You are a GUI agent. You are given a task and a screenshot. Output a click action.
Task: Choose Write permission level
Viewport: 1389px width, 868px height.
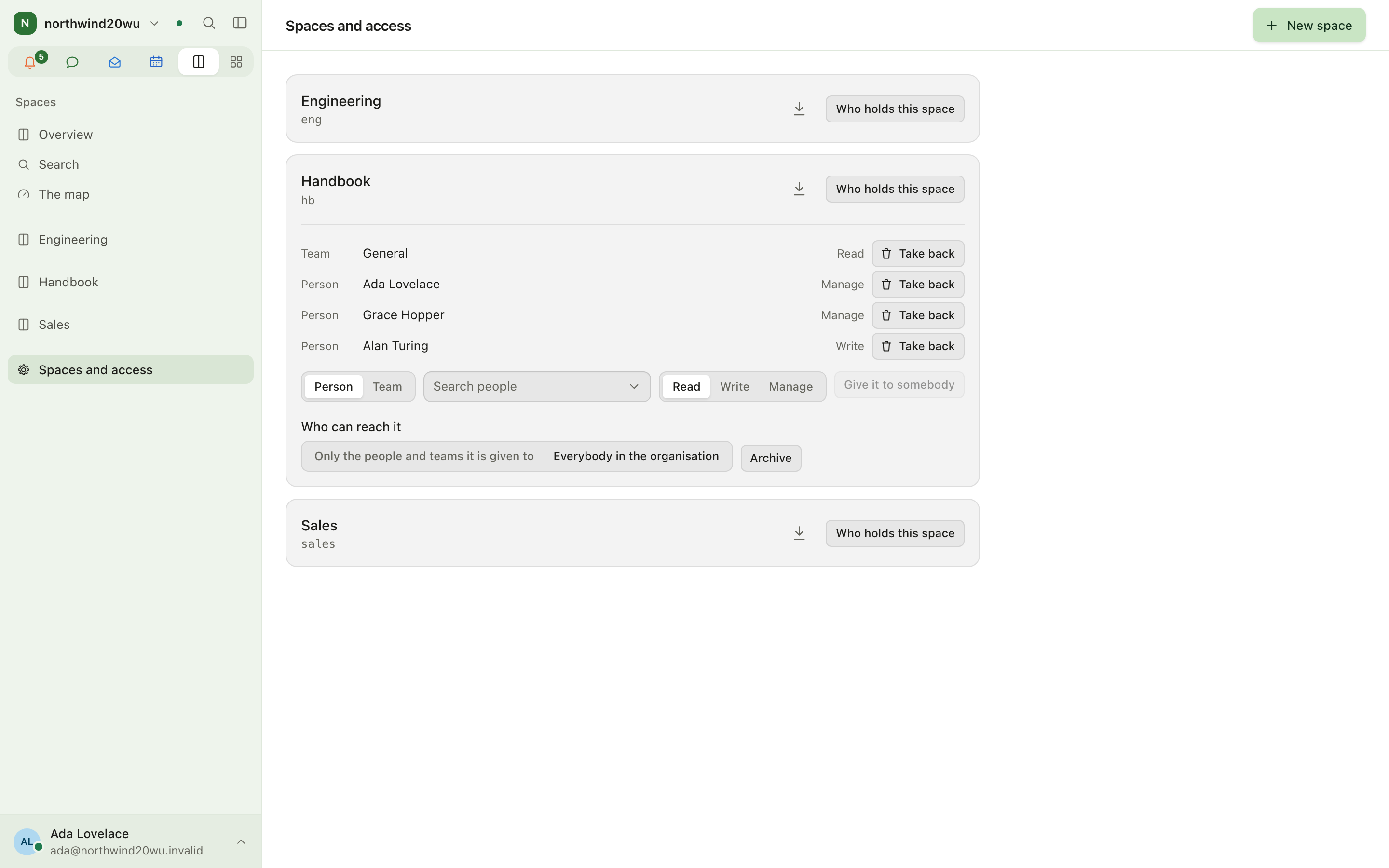tap(735, 386)
